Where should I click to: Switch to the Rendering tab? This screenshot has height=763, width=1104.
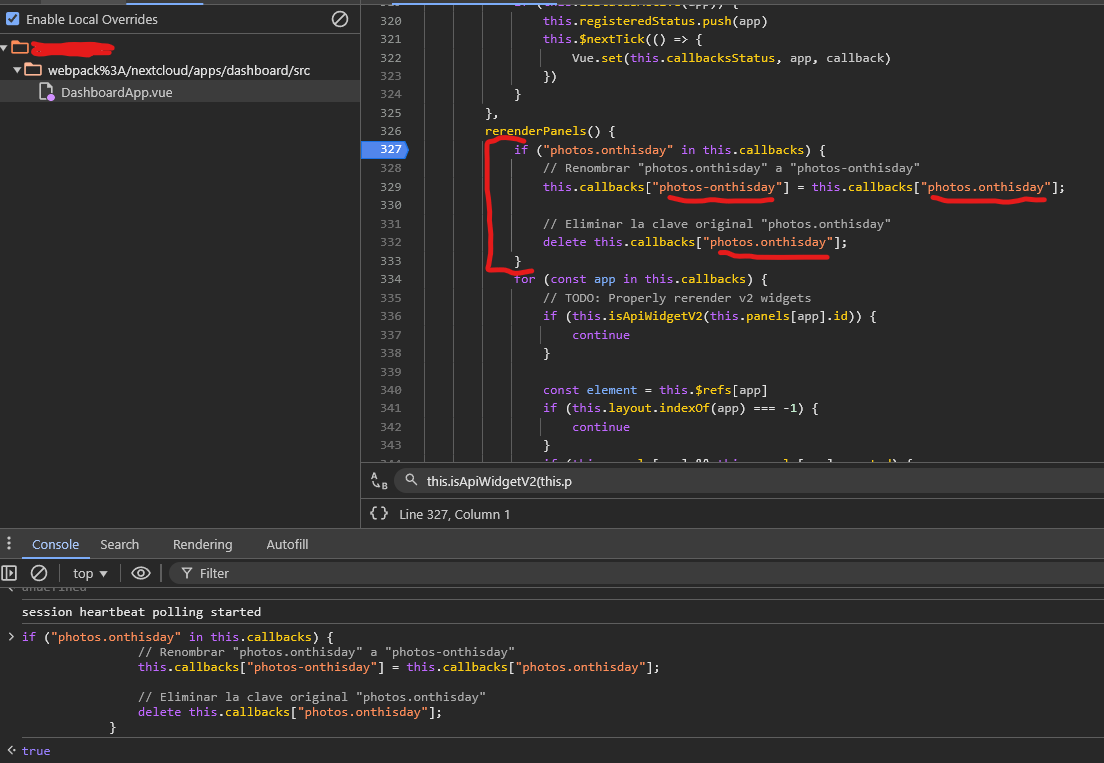(x=202, y=544)
